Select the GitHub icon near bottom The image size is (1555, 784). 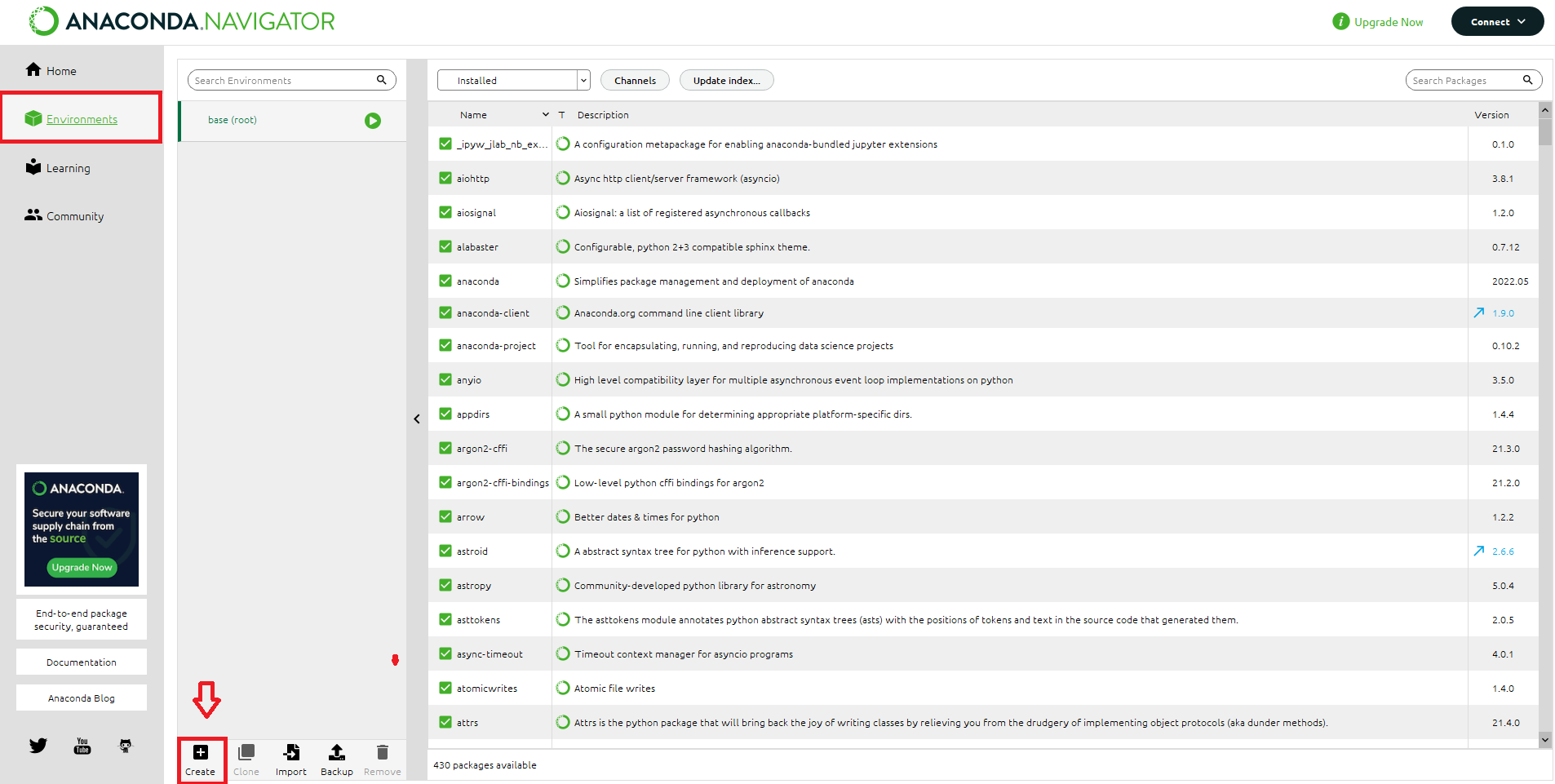click(x=125, y=745)
